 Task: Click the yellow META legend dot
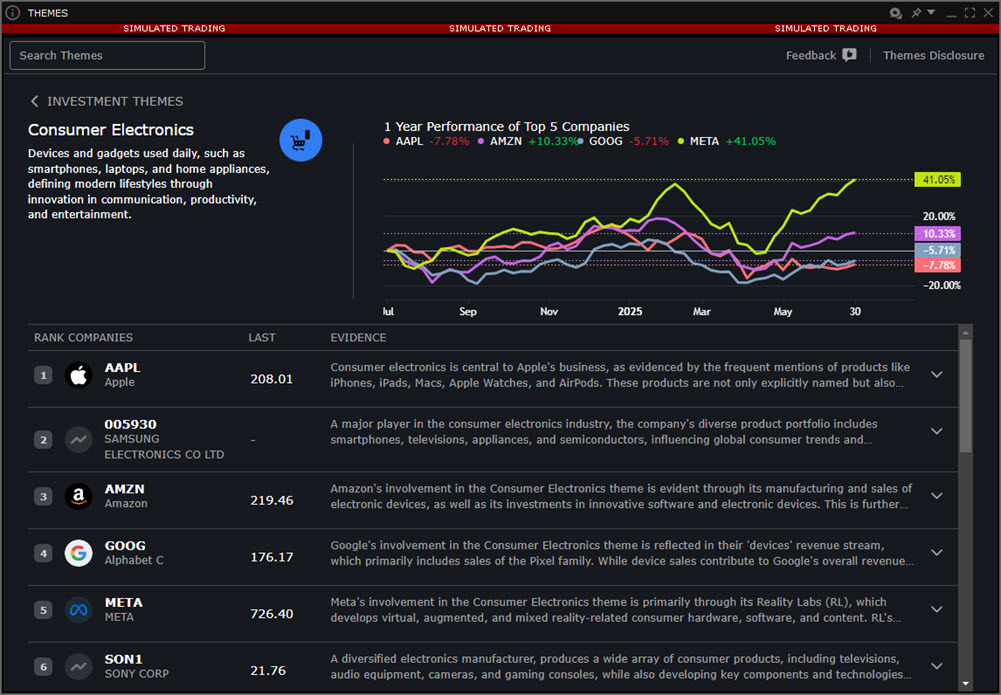[x=681, y=142]
